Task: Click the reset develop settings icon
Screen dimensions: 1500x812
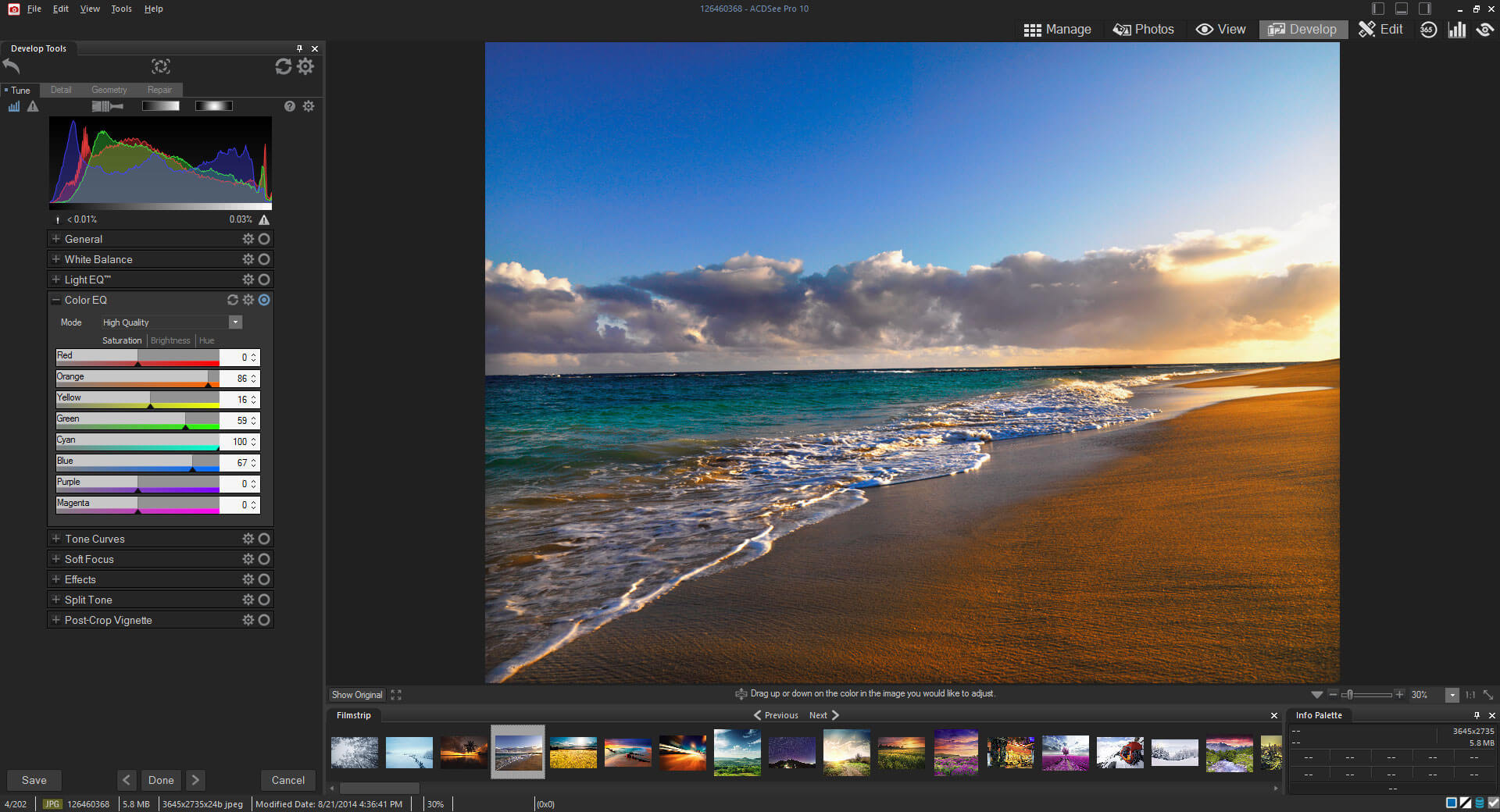Action: 283,67
